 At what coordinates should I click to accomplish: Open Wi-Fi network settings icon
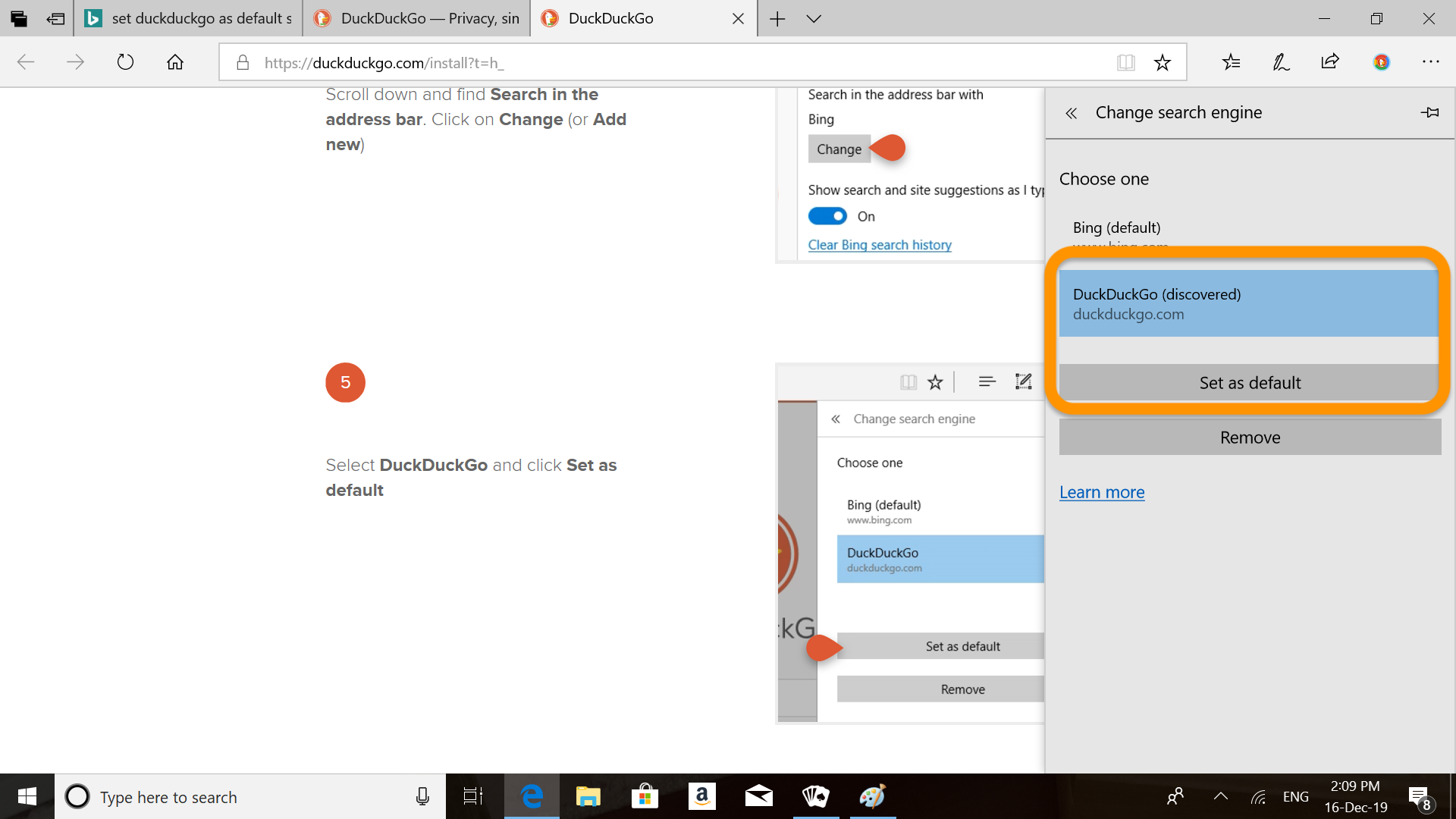coord(1258,796)
